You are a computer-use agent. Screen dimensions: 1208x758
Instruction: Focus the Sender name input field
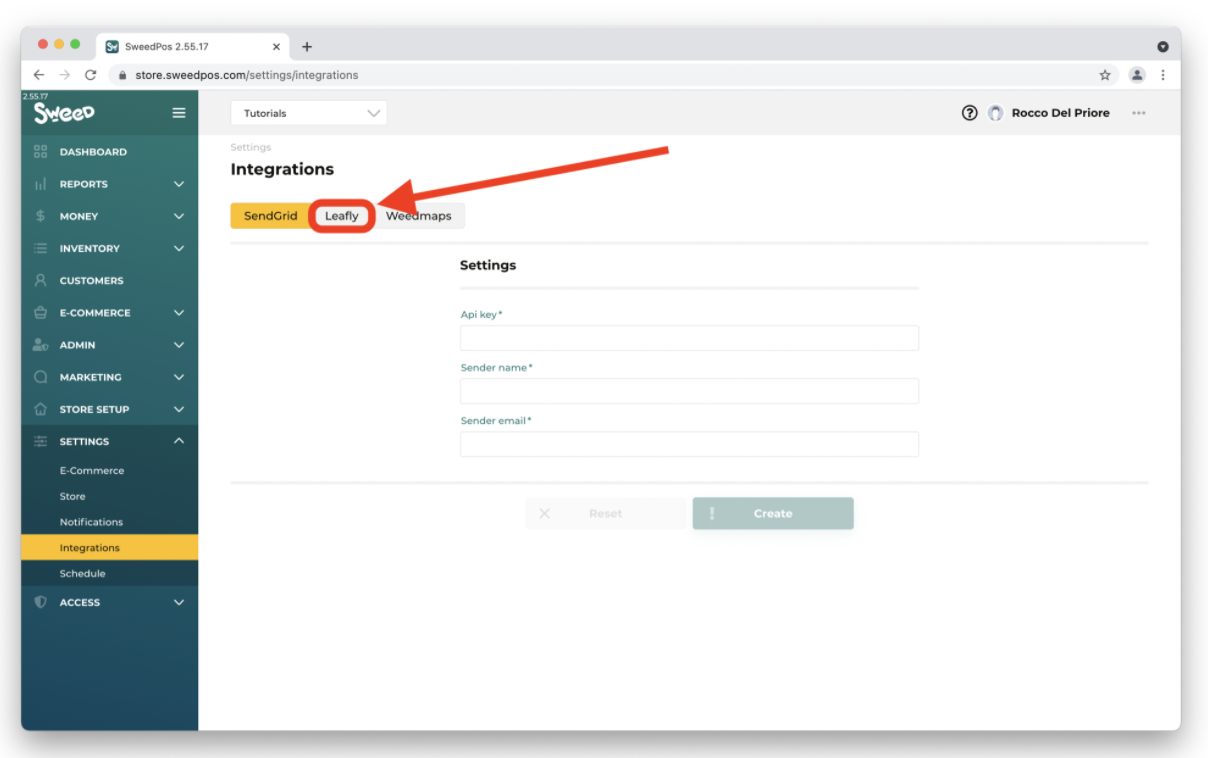(x=689, y=391)
